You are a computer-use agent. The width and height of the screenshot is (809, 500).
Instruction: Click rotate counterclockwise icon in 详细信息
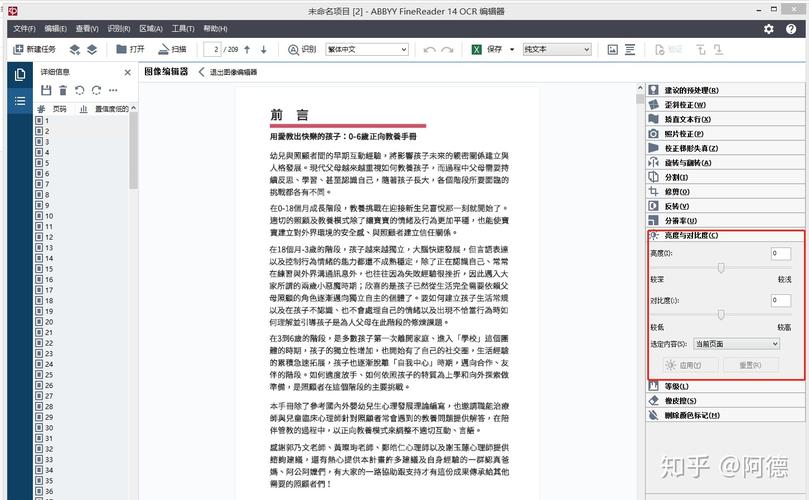(79, 90)
